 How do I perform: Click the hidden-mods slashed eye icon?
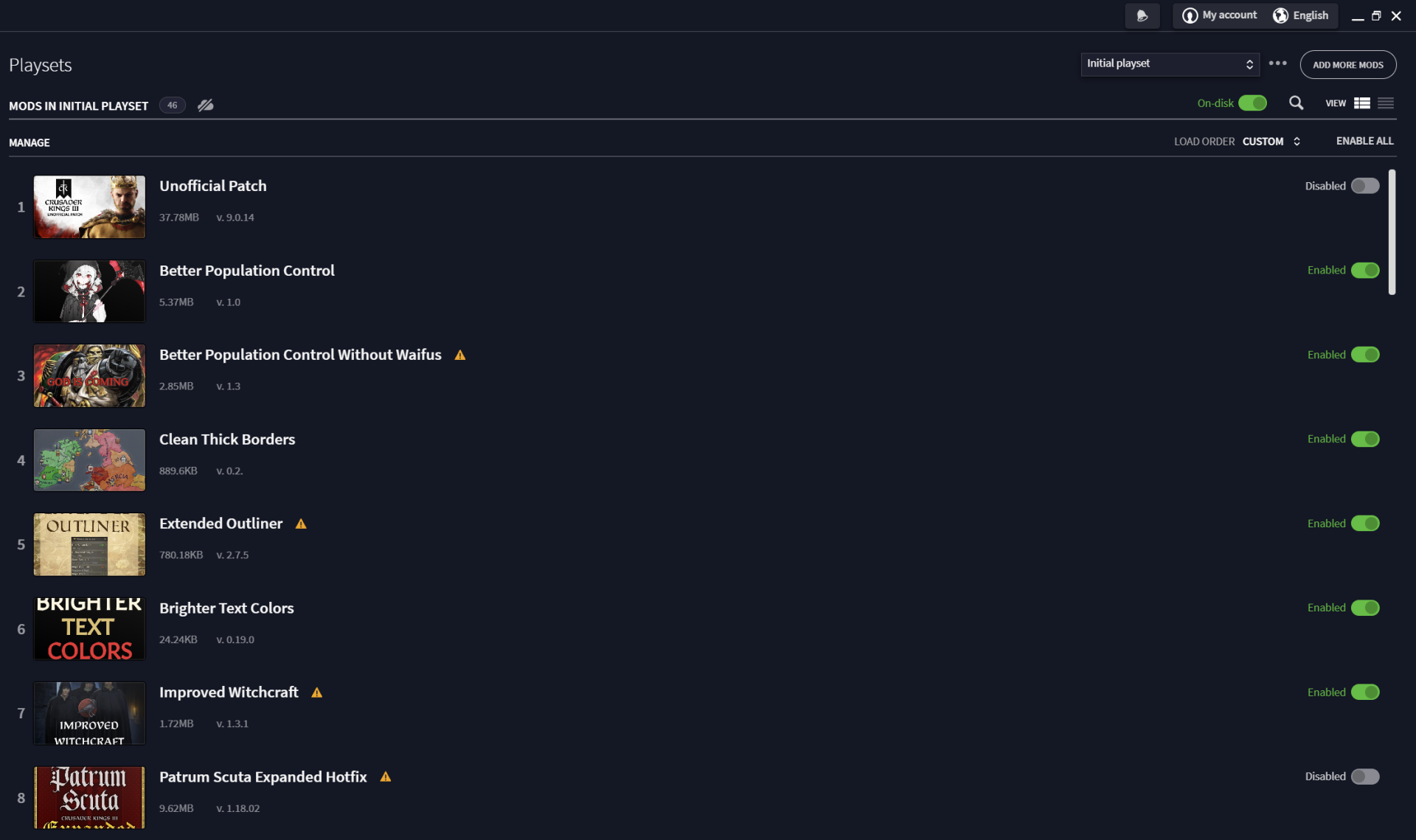click(x=205, y=105)
